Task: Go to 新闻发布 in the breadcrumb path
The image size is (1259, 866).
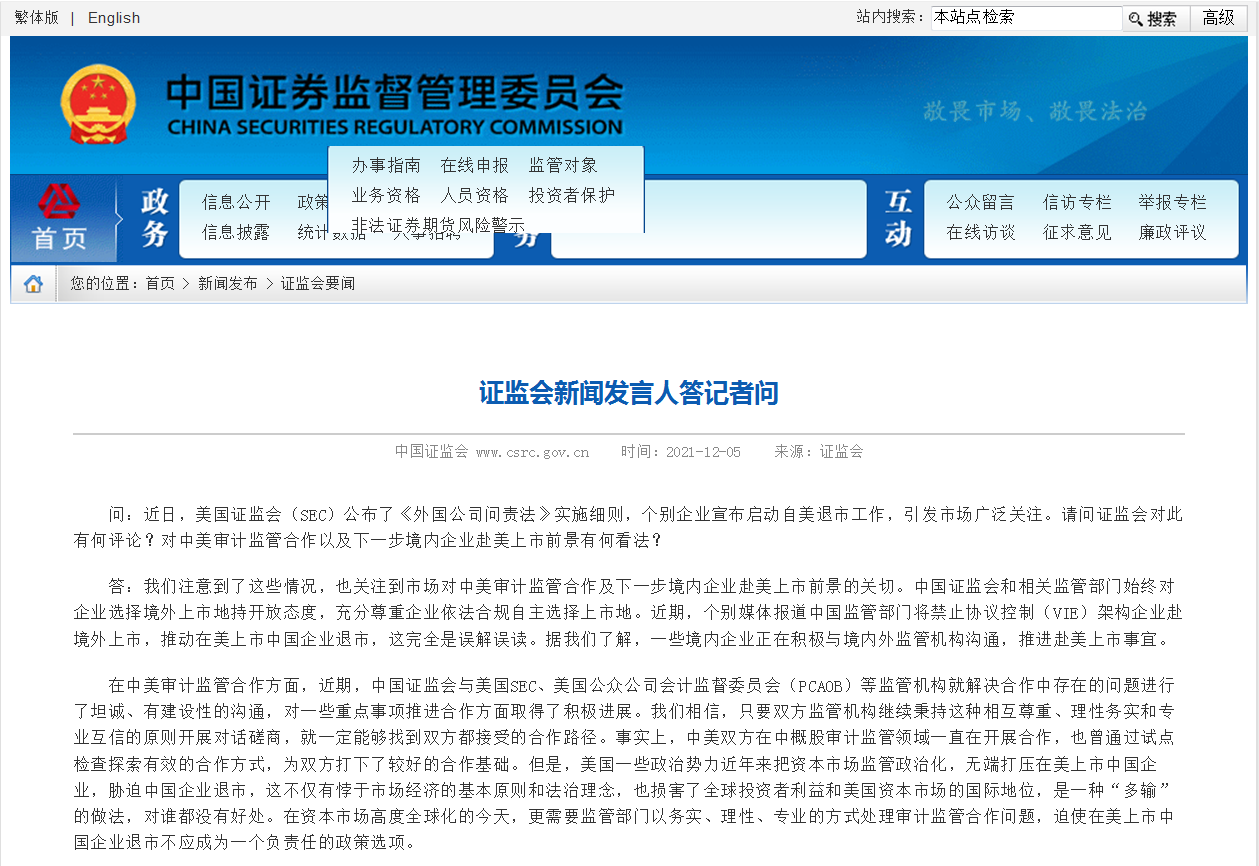Action: [227, 284]
